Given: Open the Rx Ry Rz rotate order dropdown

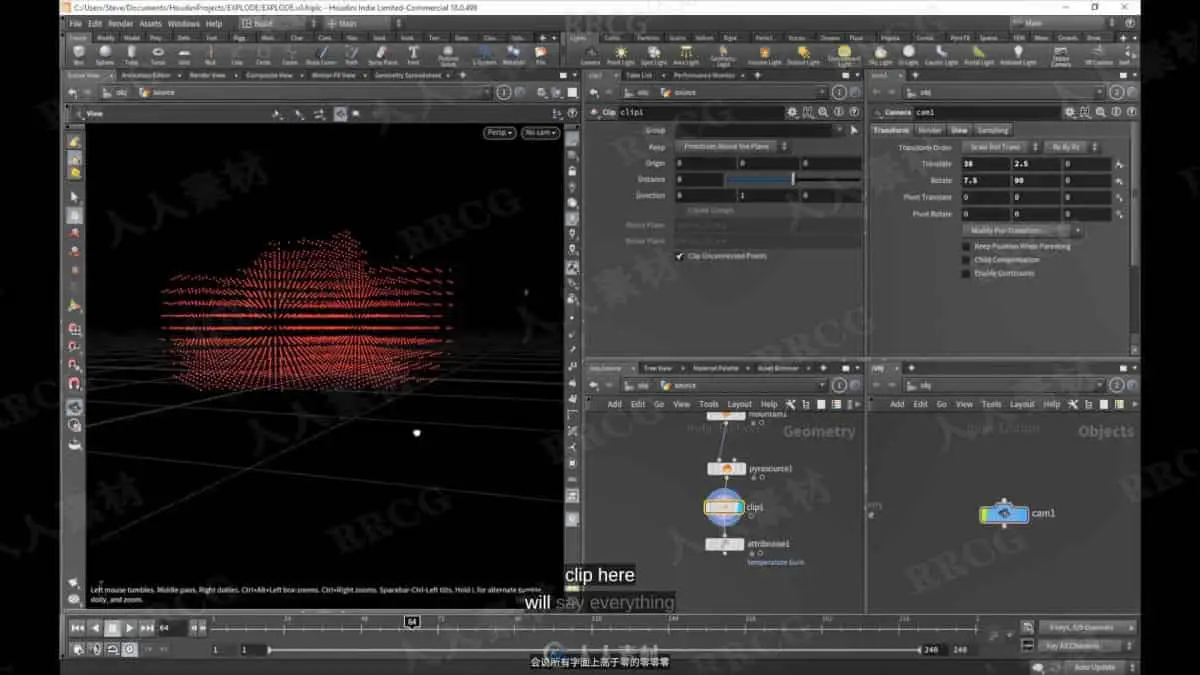Looking at the screenshot, I should click(1070, 147).
